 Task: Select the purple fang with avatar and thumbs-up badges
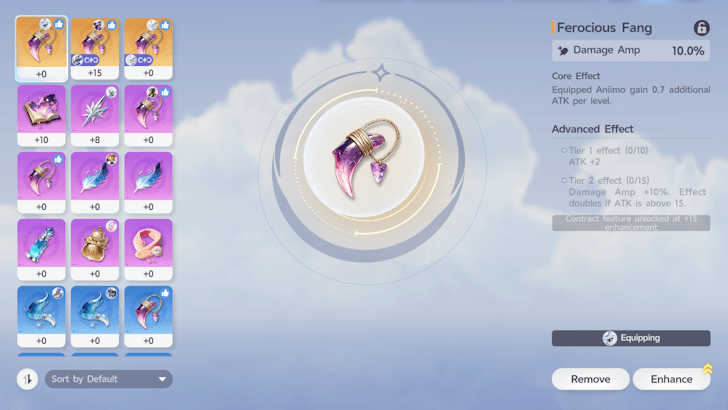149,116
